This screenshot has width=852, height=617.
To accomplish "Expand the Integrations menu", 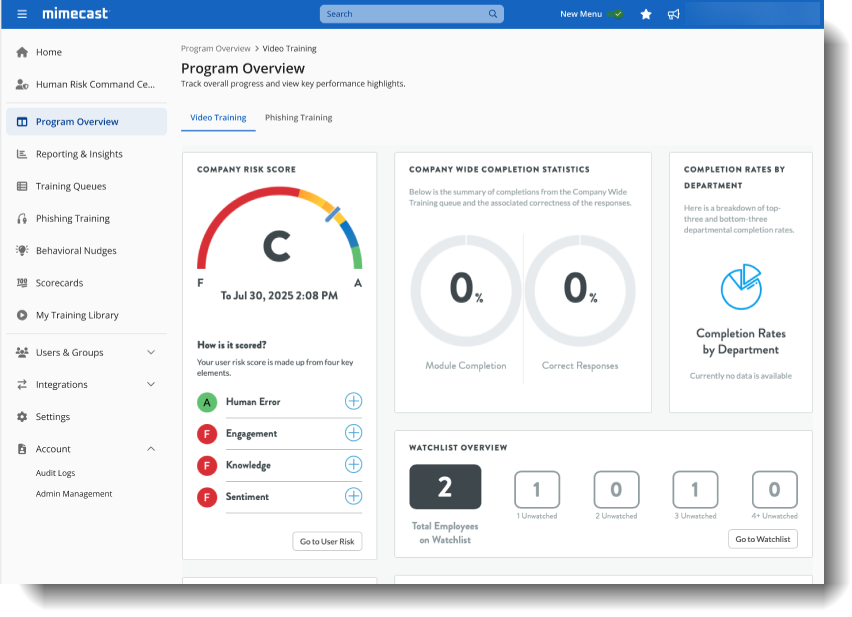I will 151,384.
